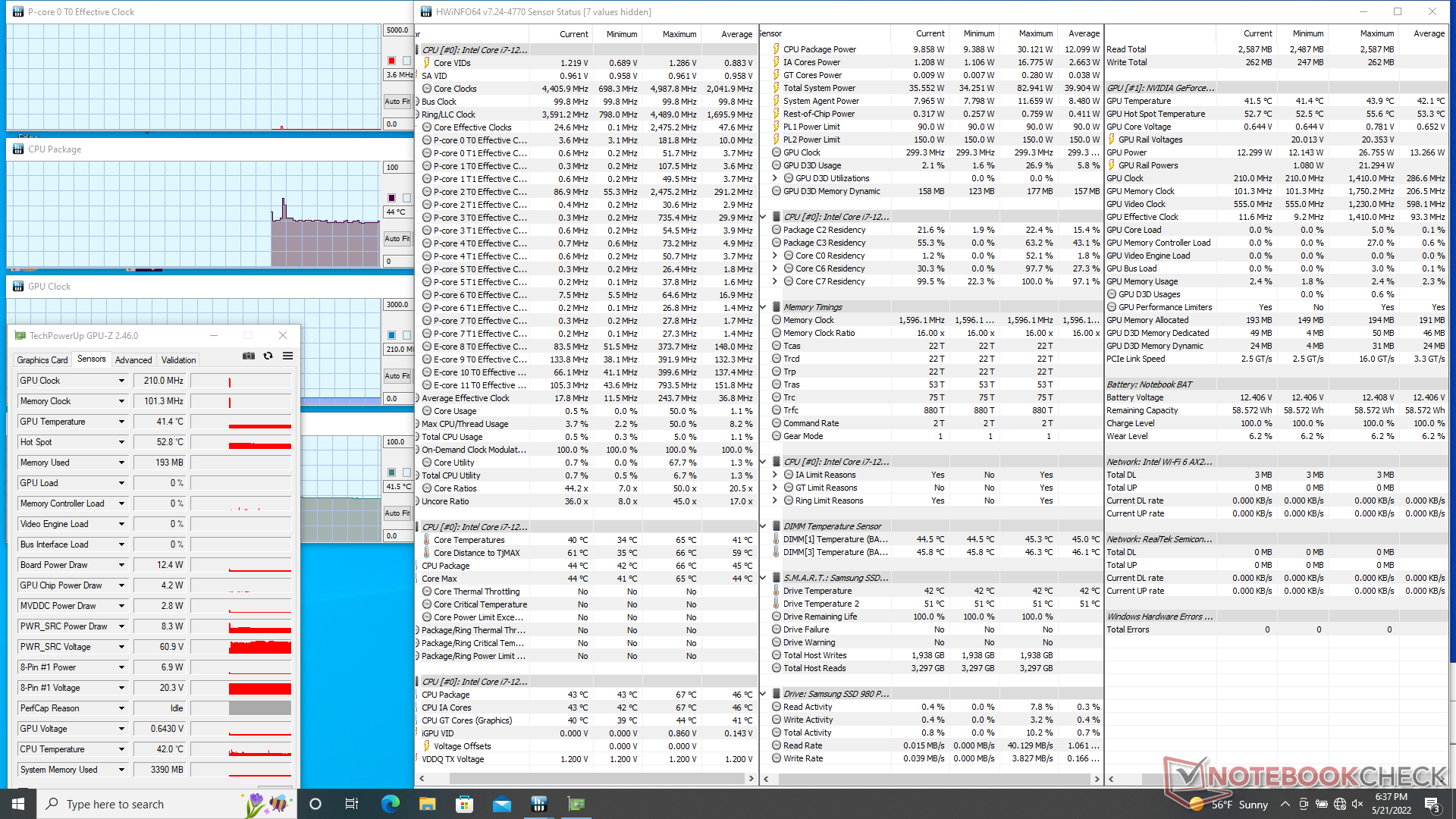Open the Validation tab in GPU-Z
The height and width of the screenshot is (819, 1456).
pos(179,360)
